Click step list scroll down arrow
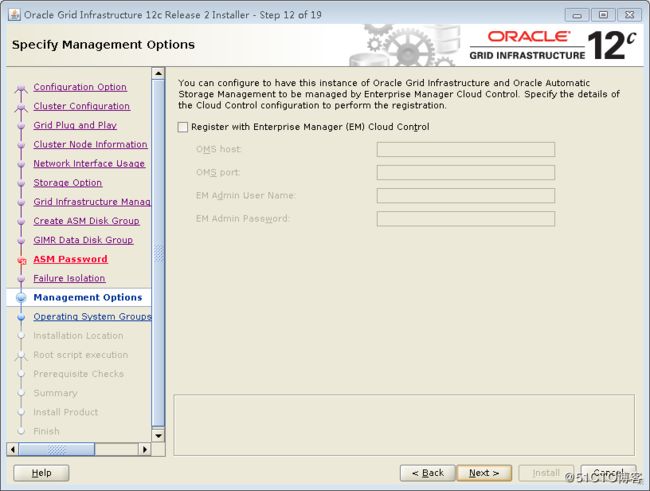 pos(158,435)
